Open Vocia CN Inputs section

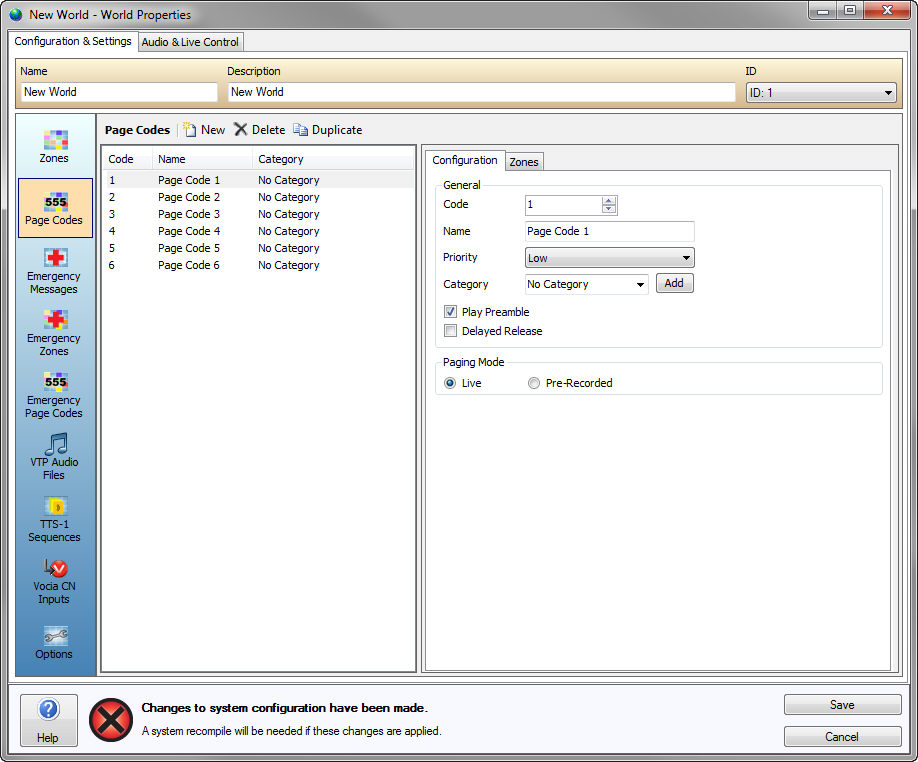coord(54,580)
